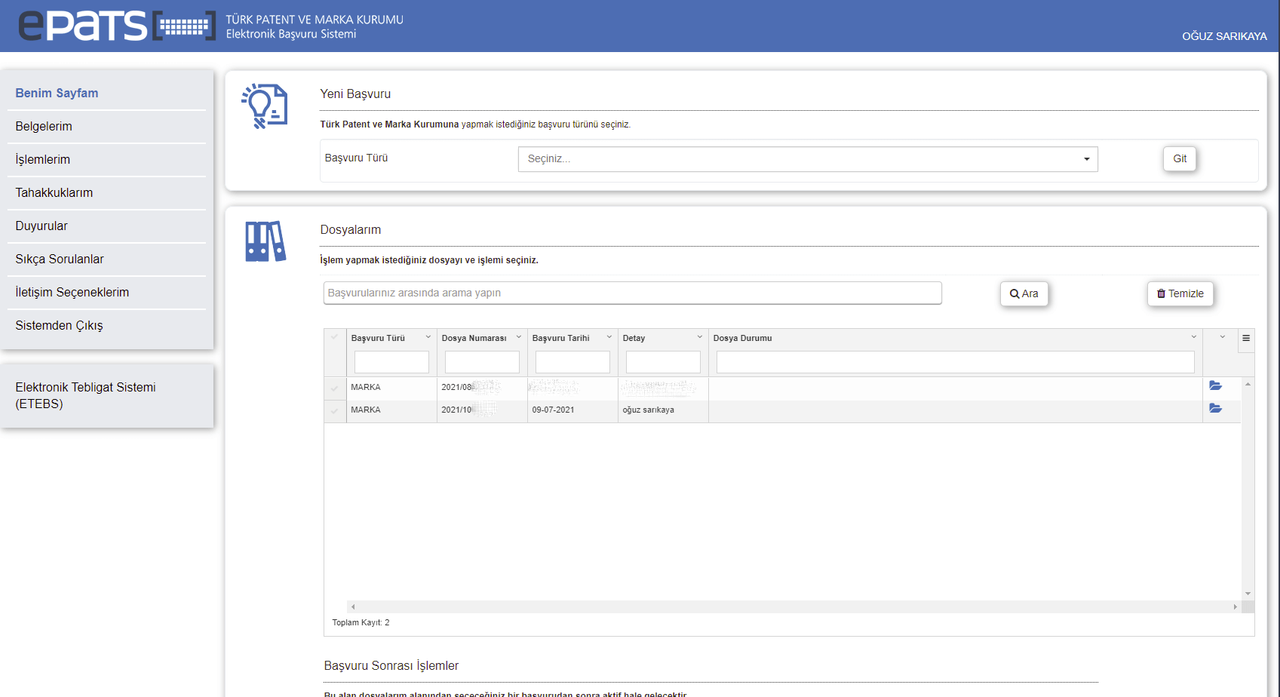1280x697 pixels.
Task: Sort by Dosya Durumu column header
Action: (x=742, y=338)
